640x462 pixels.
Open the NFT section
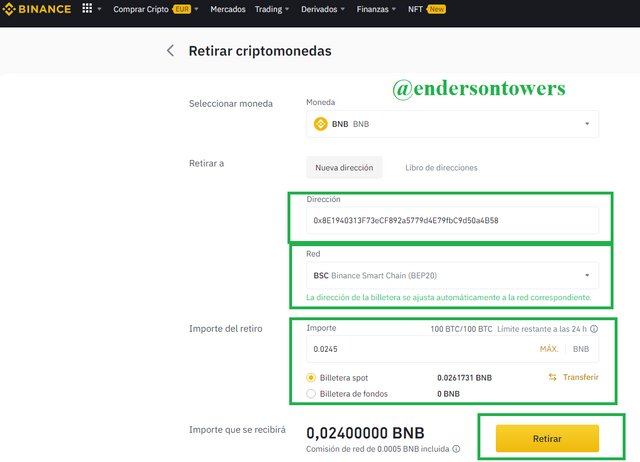pyautogui.click(x=415, y=9)
